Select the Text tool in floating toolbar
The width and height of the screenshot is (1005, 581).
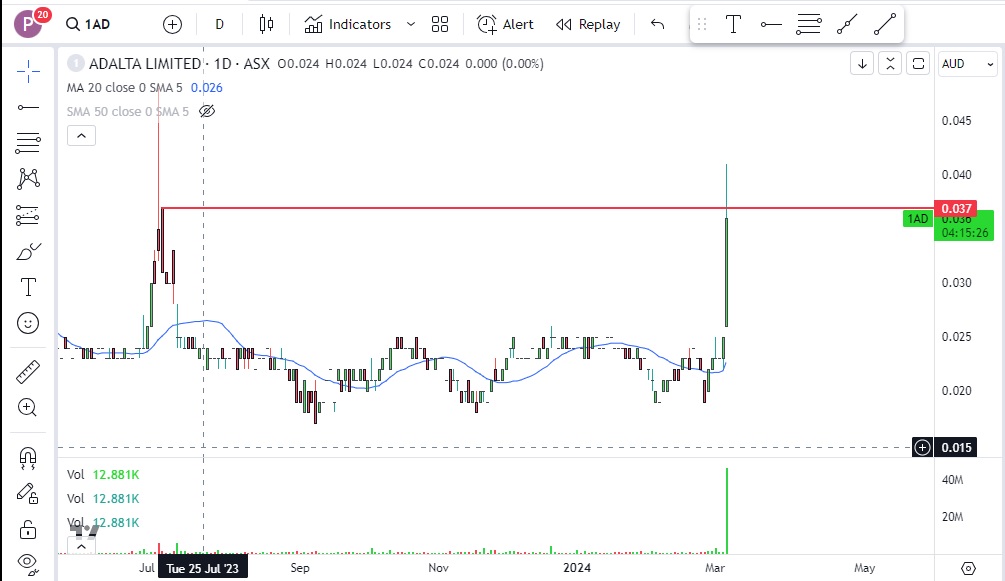(733, 24)
